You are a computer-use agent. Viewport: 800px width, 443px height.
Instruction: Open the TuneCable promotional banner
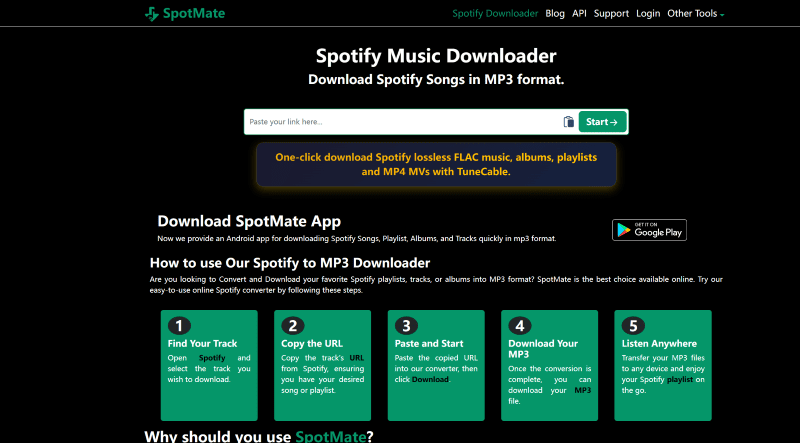point(436,164)
